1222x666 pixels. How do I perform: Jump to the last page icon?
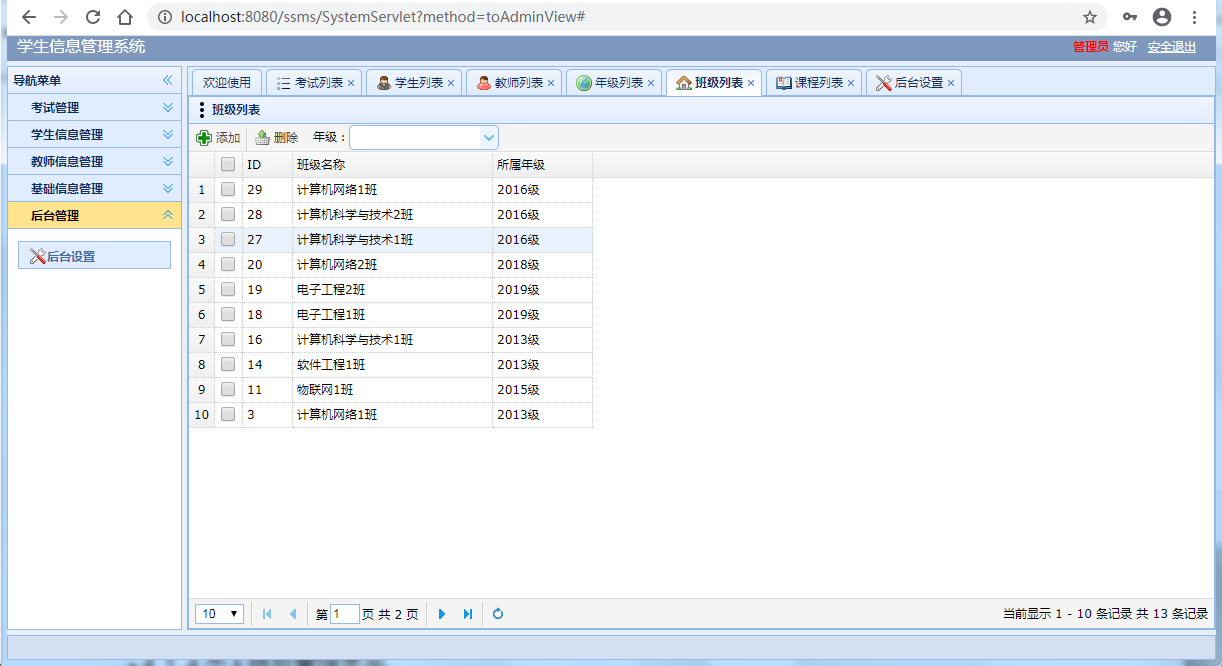pos(466,613)
